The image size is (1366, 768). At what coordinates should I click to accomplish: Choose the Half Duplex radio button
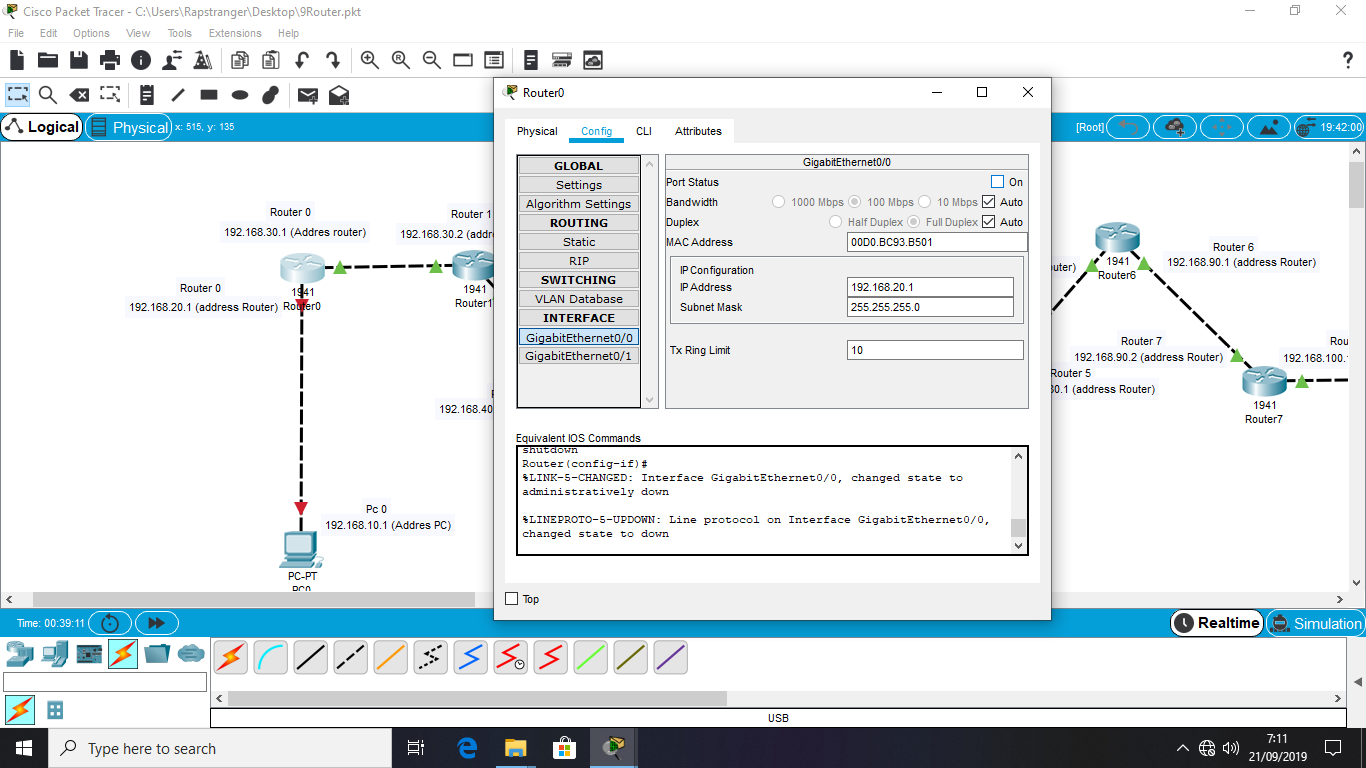click(x=836, y=222)
